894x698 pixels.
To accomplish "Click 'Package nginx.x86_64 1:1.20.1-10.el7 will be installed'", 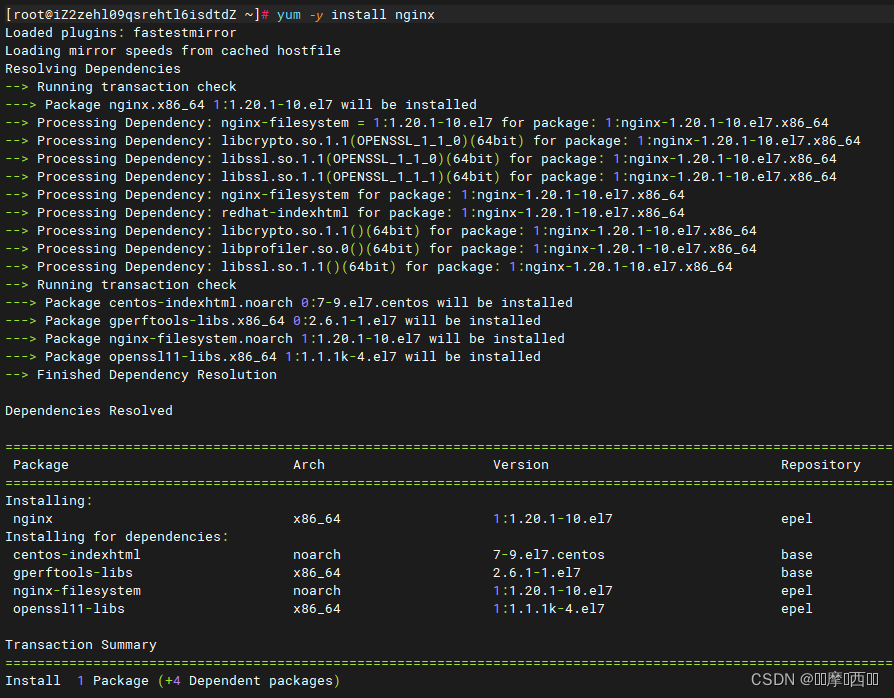I will 261,105.
